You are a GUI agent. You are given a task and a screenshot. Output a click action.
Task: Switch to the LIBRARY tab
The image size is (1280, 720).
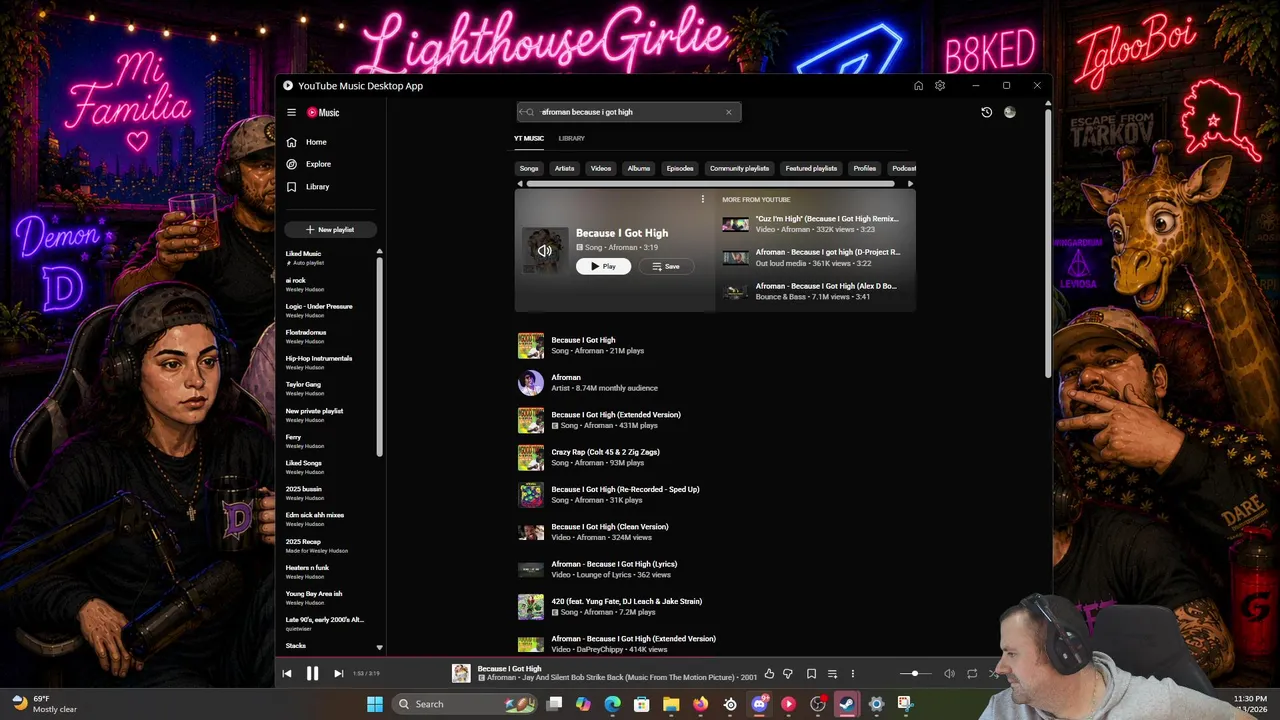point(572,139)
